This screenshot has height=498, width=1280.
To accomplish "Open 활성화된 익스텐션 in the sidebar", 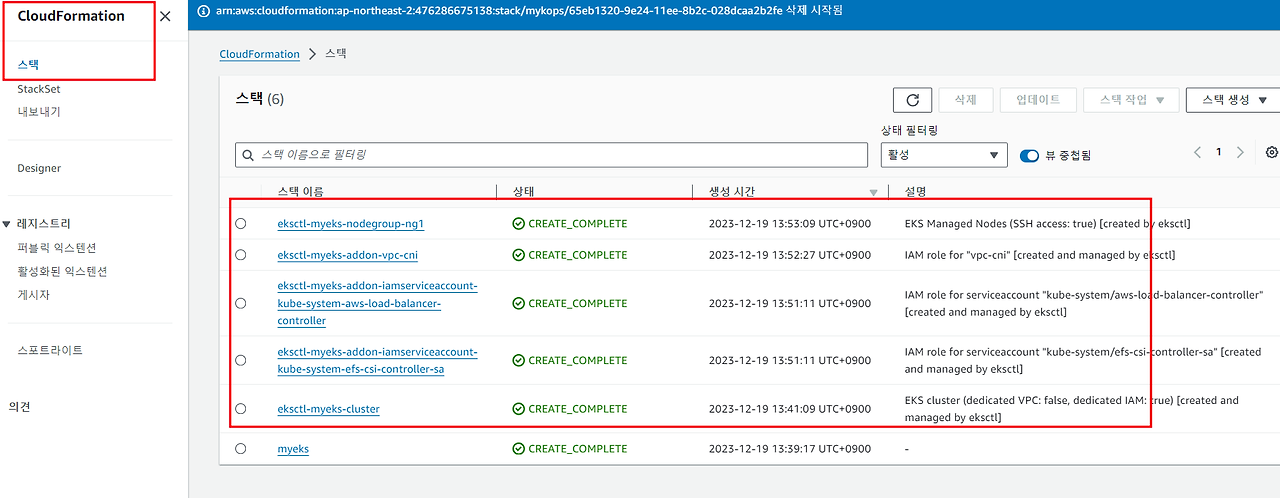I will (x=62, y=271).
